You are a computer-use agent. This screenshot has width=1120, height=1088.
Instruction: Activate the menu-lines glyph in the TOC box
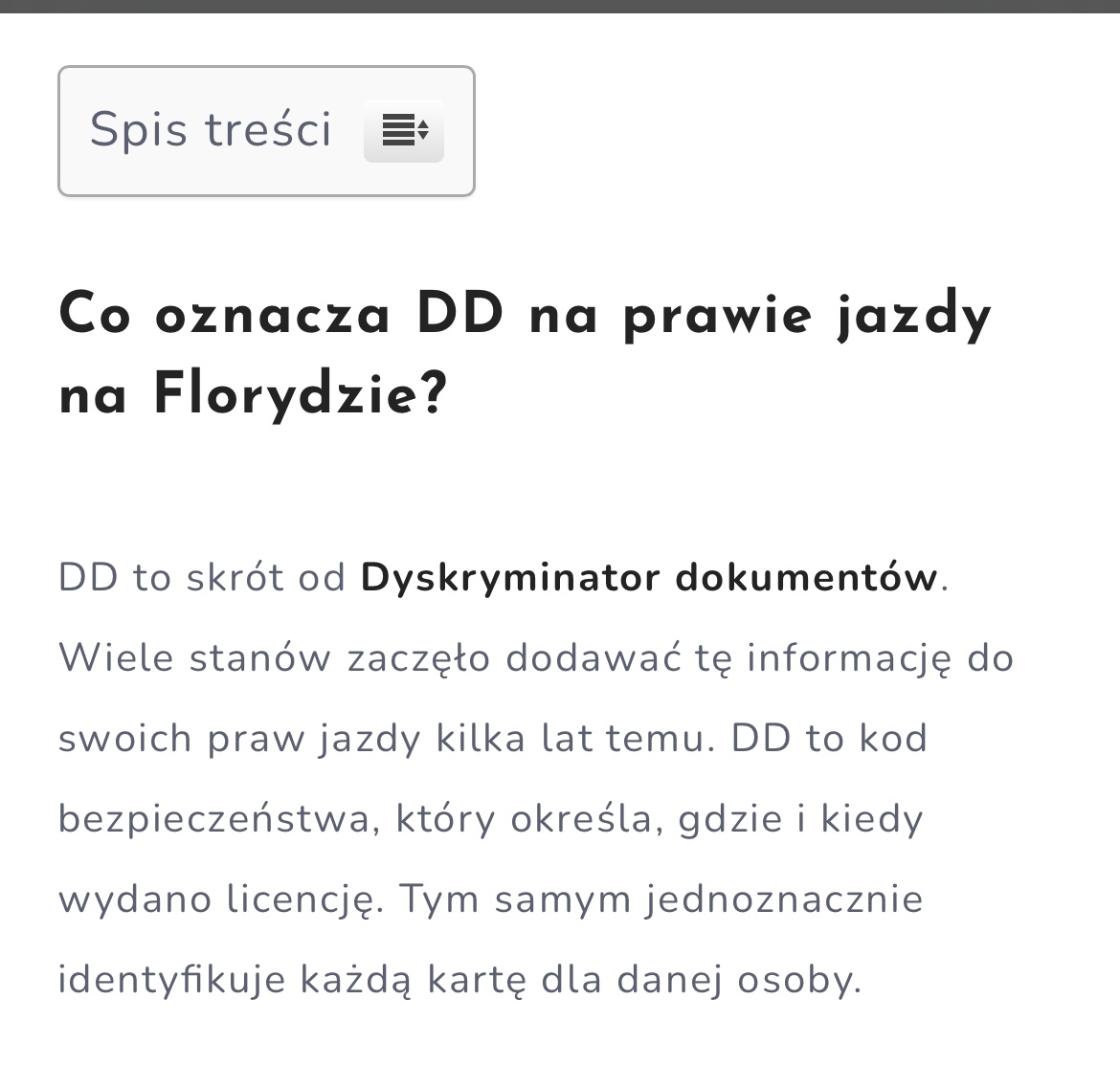click(400, 131)
